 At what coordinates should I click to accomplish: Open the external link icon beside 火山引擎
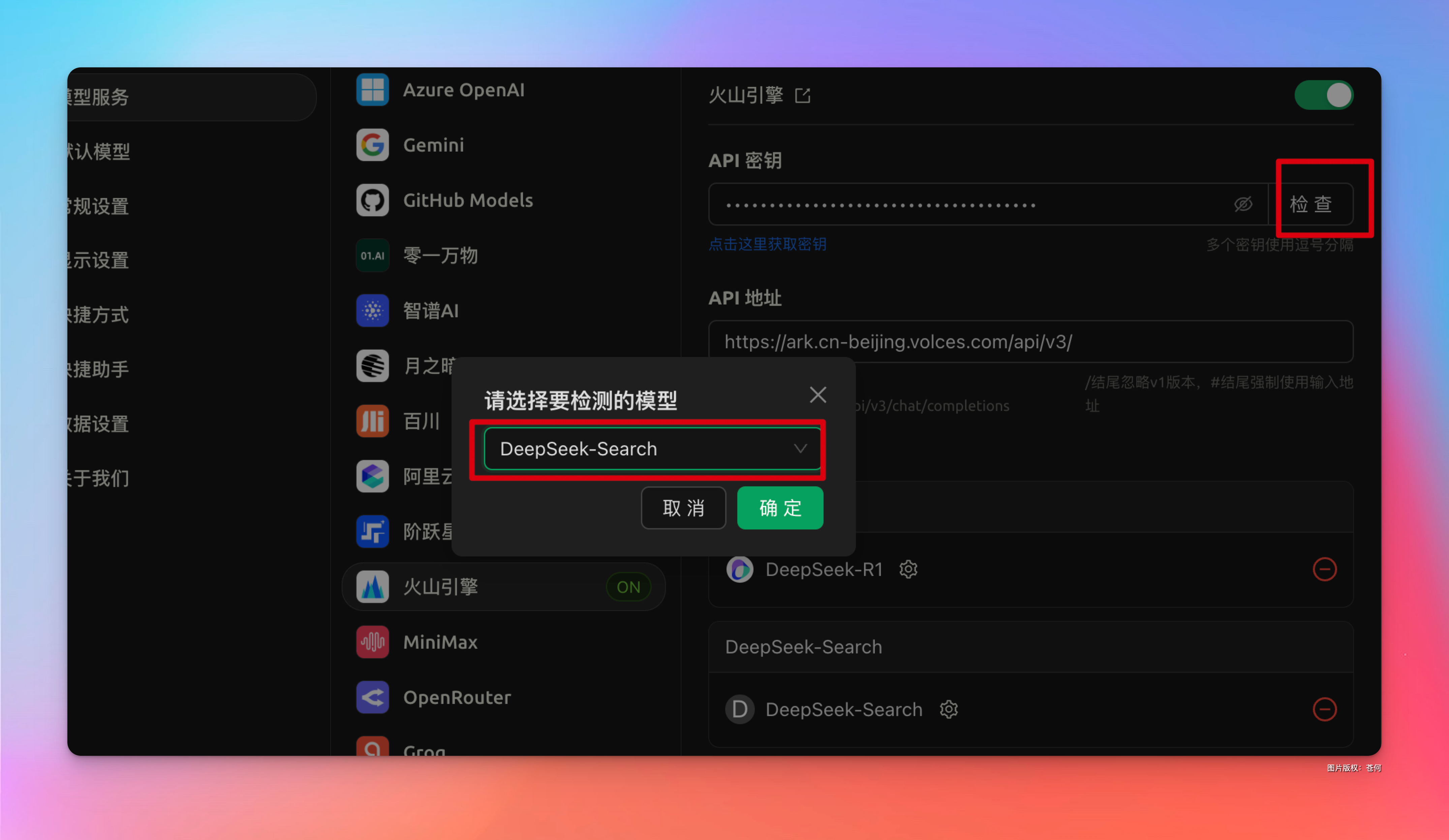[803, 95]
